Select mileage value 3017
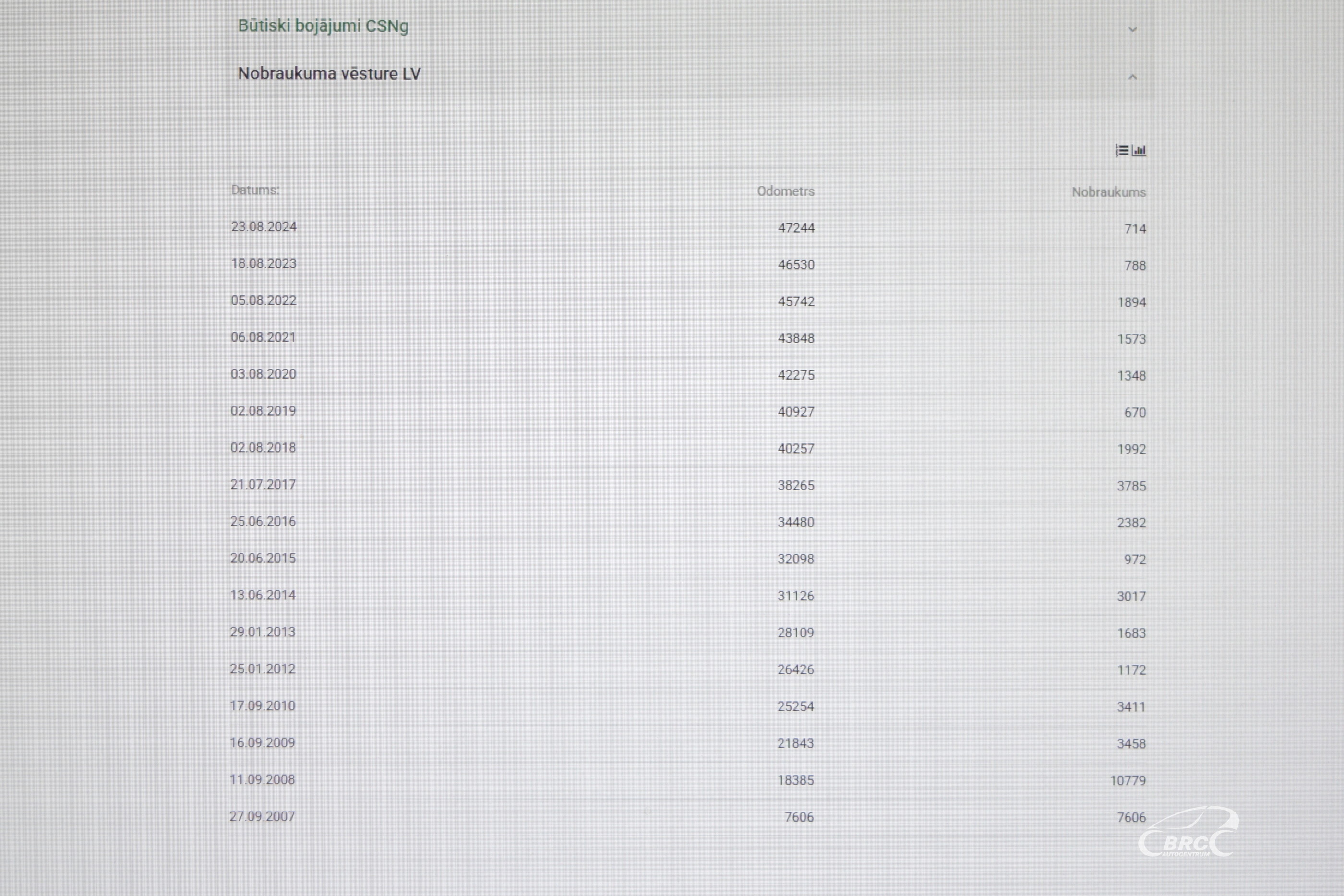This screenshot has width=1344, height=896. (x=1131, y=597)
